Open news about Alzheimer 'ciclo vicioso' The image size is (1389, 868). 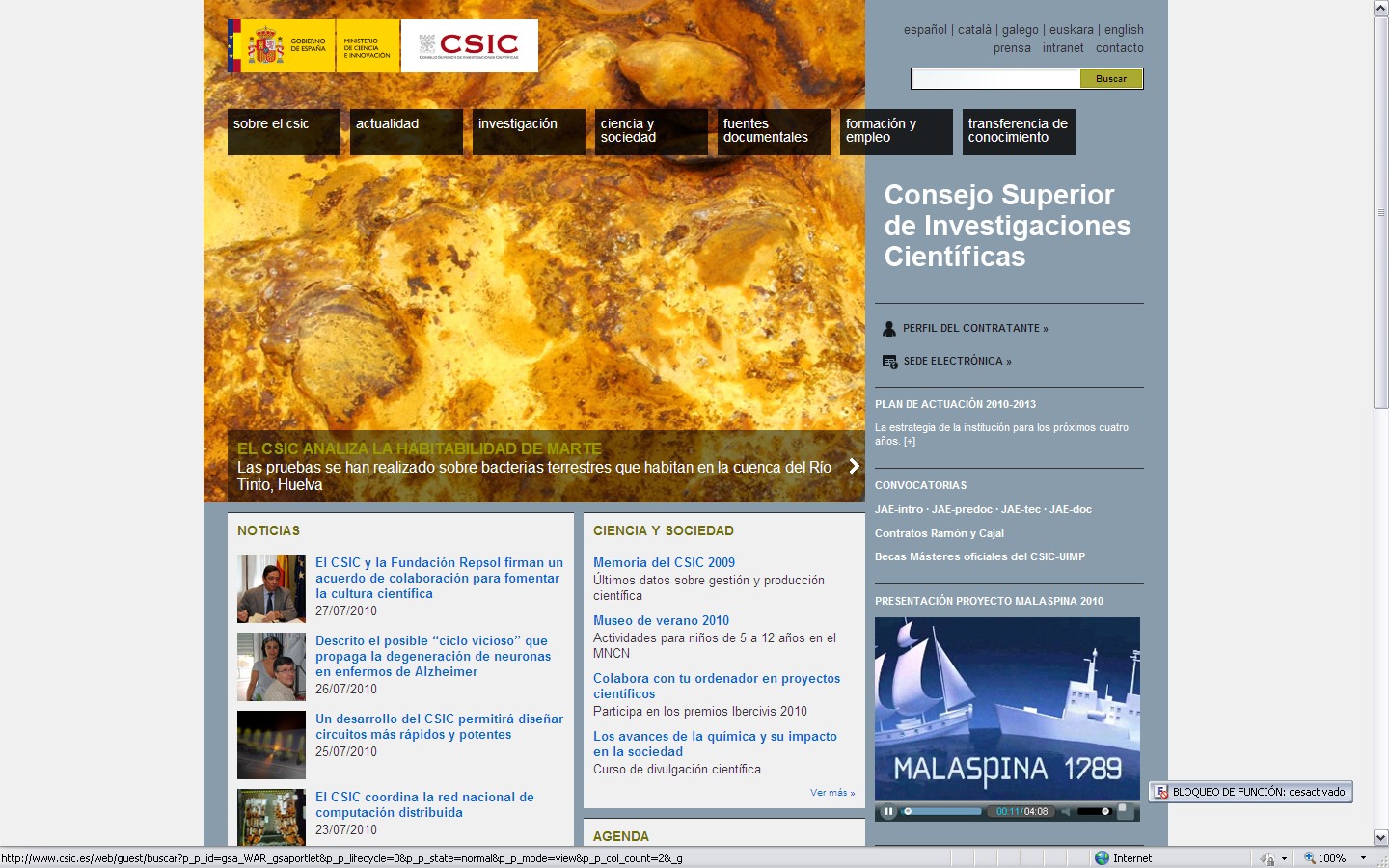pyautogui.click(x=433, y=657)
